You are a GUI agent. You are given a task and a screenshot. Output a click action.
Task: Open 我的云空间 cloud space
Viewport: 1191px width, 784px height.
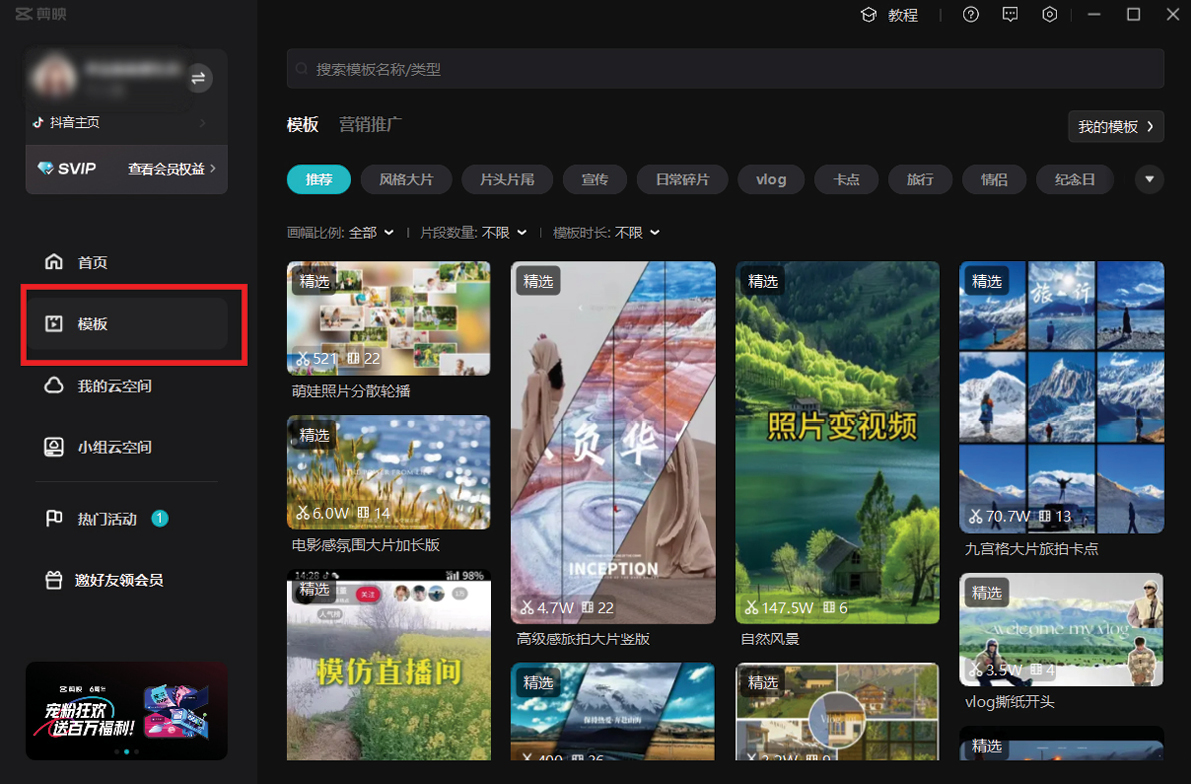point(114,386)
